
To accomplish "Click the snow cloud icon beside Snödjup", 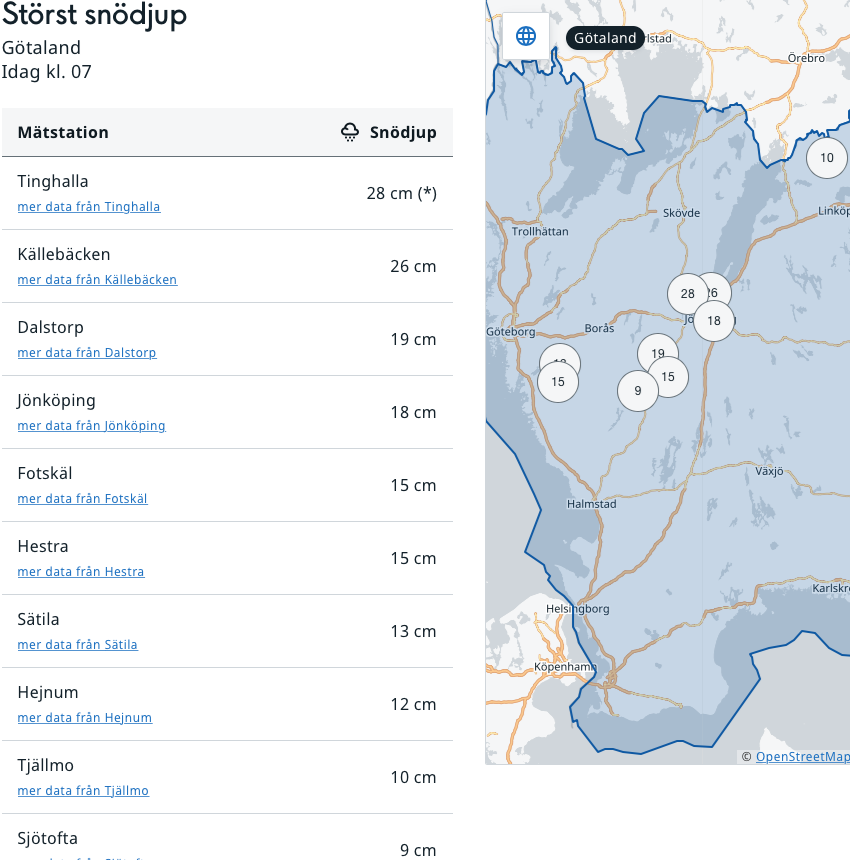I will [x=350, y=132].
